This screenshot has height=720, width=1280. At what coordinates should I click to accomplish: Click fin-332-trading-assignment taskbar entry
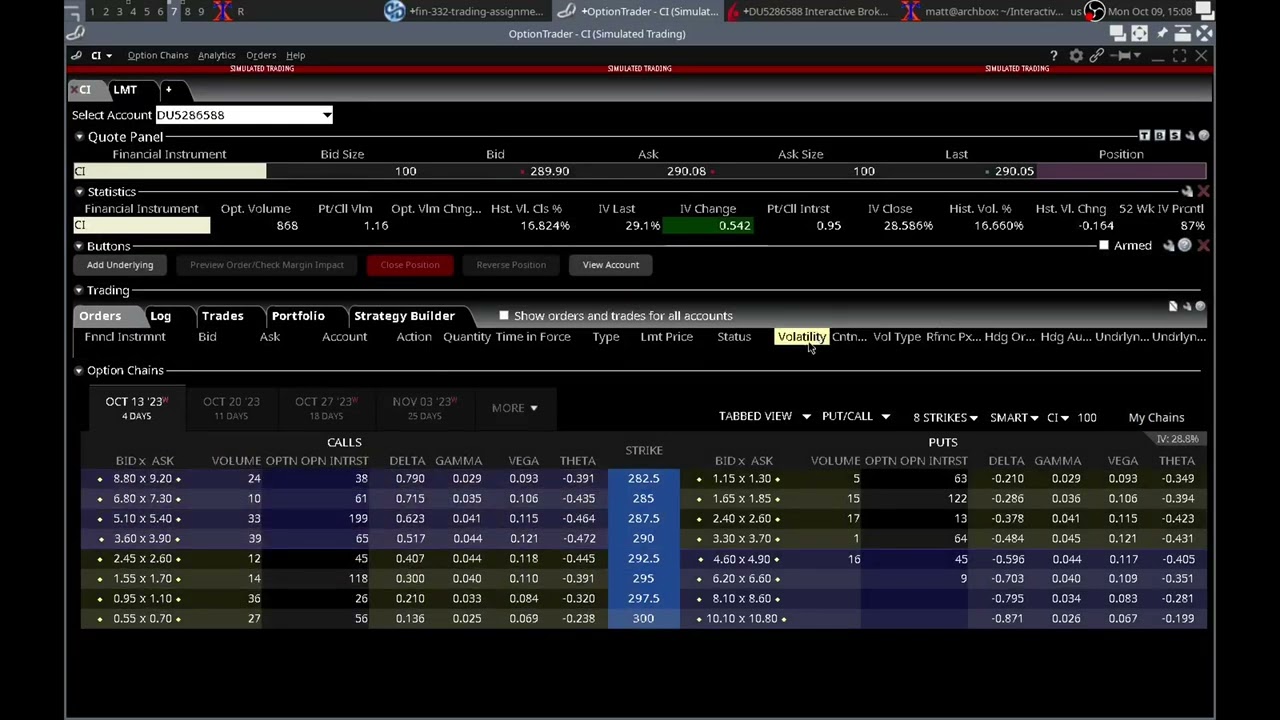(465, 11)
